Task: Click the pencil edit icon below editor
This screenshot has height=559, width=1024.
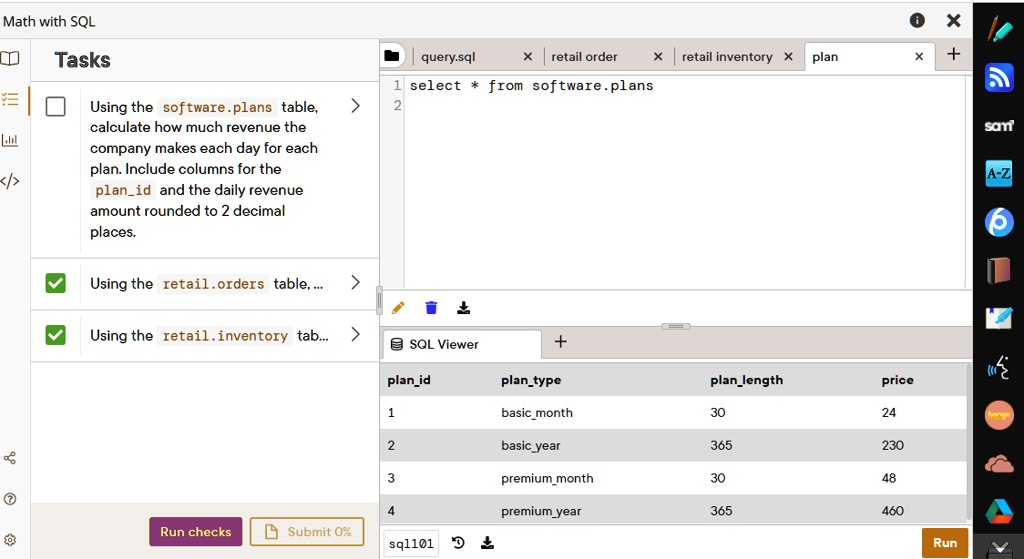Action: click(x=398, y=308)
